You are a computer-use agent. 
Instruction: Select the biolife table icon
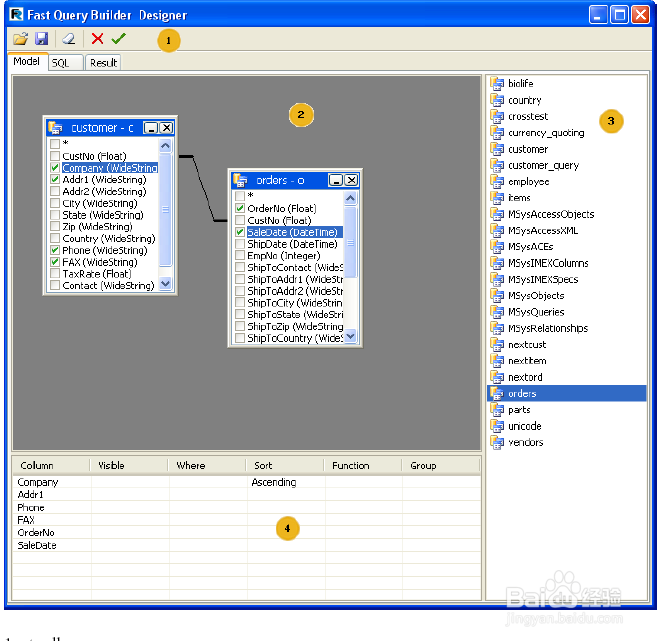point(497,84)
